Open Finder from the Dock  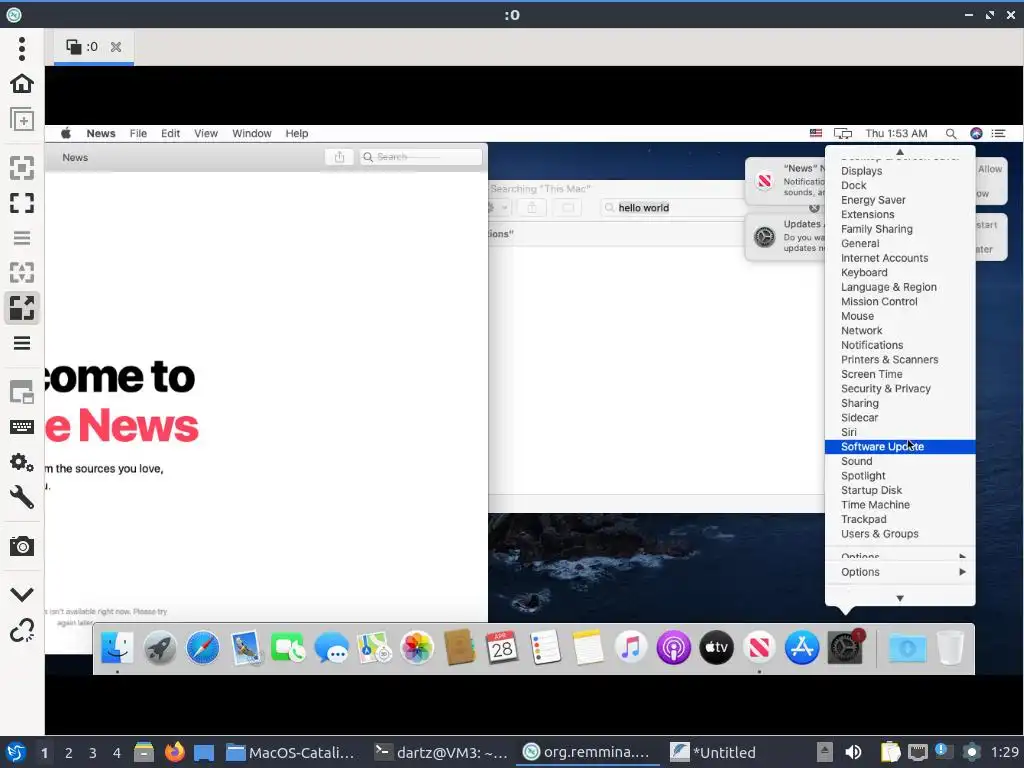[x=117, y=648]
